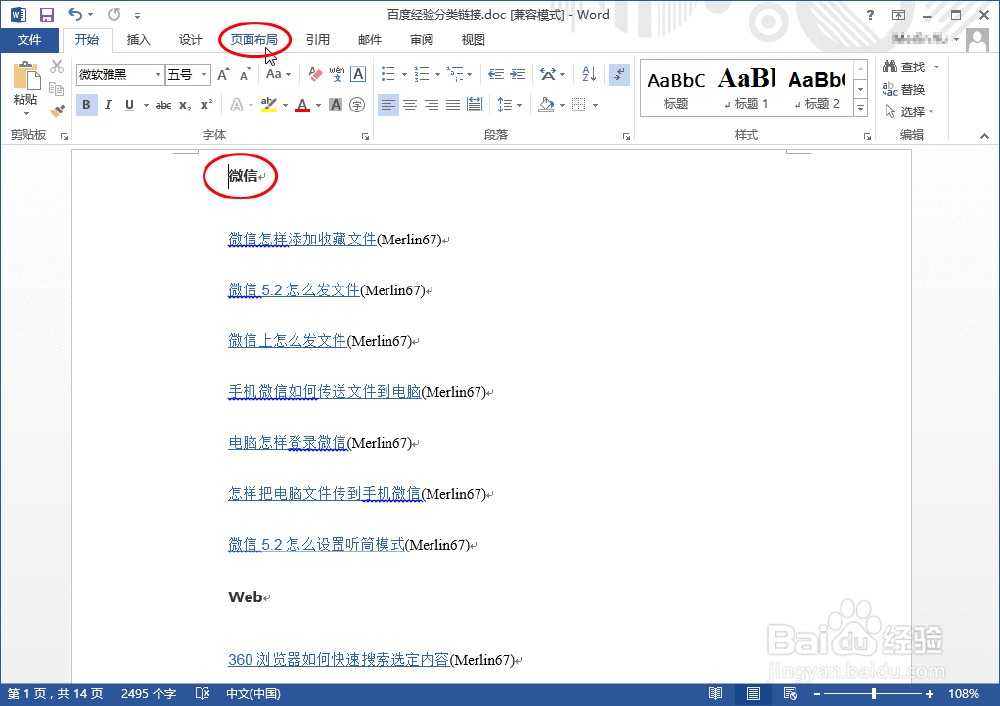The width and height of the screenshot is (1000, 706).
Task: Open 页面布局 Page Layout tab
Action: (254, 40)
